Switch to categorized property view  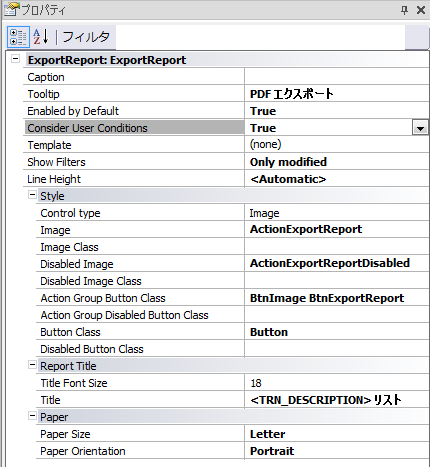tap(18, 37)
